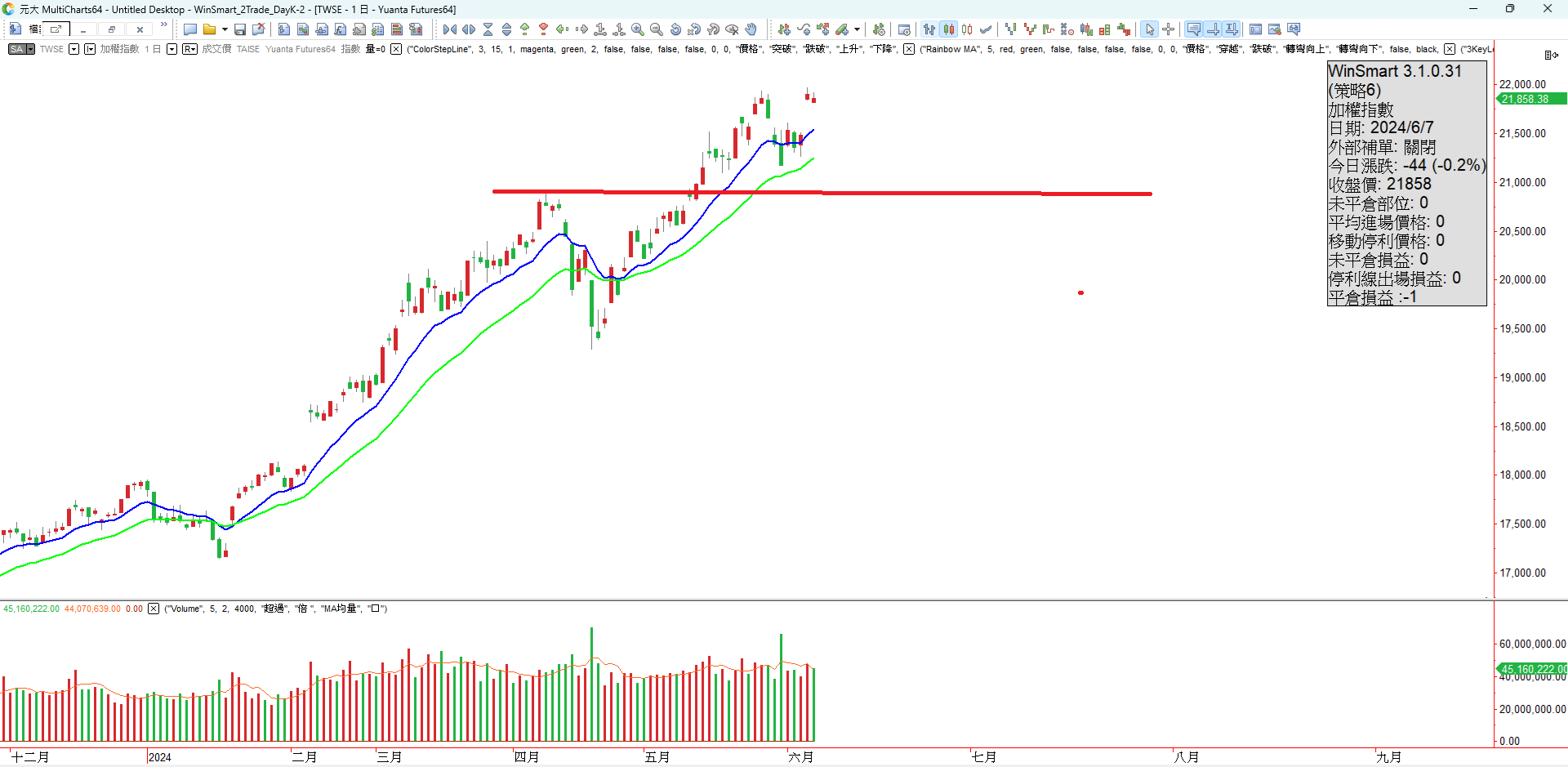
Task: Open the drawing tool dropdown arrow
Action: (x=857, y=29)
